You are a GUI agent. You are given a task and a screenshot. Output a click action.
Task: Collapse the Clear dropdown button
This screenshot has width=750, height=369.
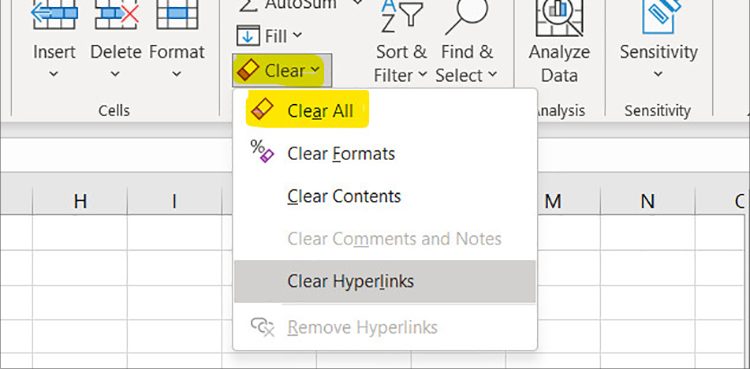click(x=282, y=71)
